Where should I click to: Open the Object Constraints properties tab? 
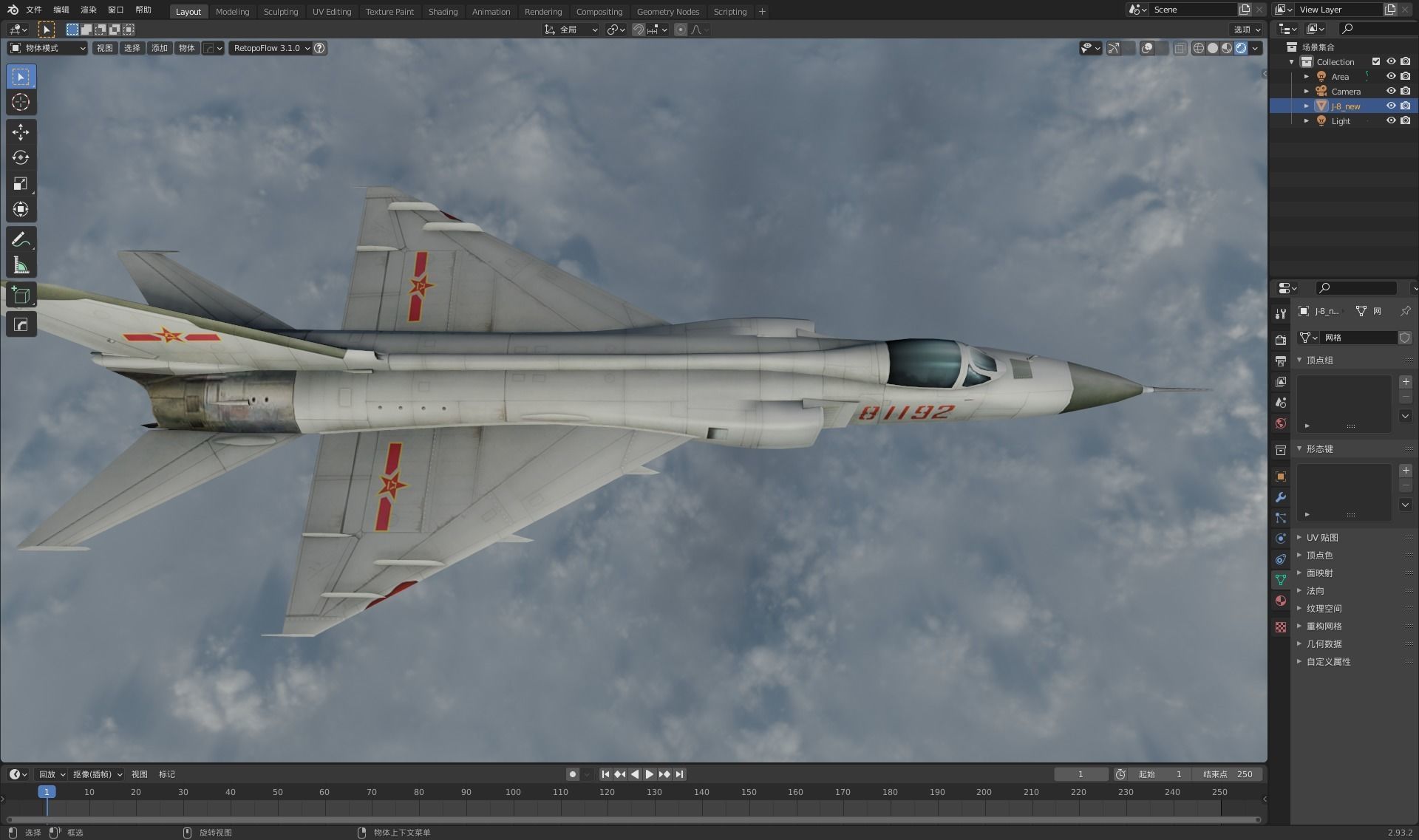tap(1281, 559)
